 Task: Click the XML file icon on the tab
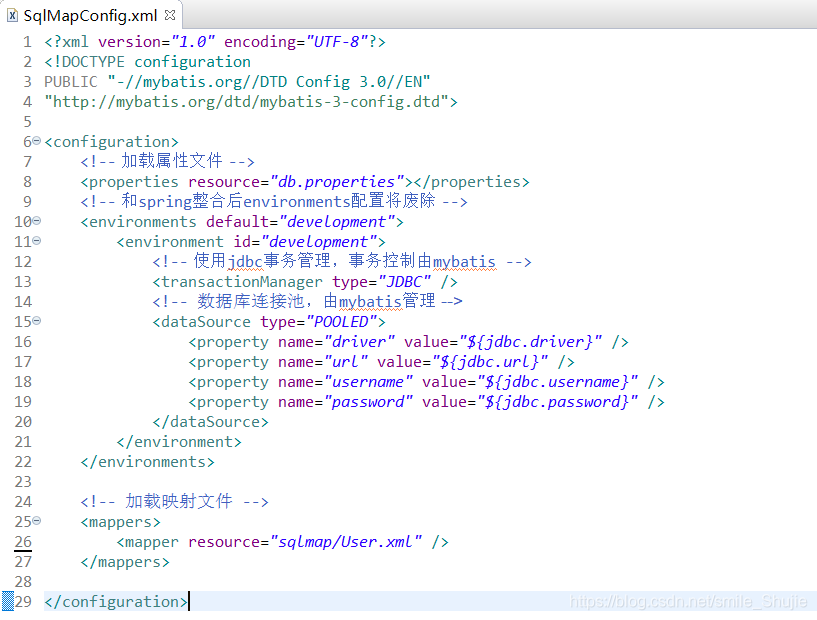13,16
